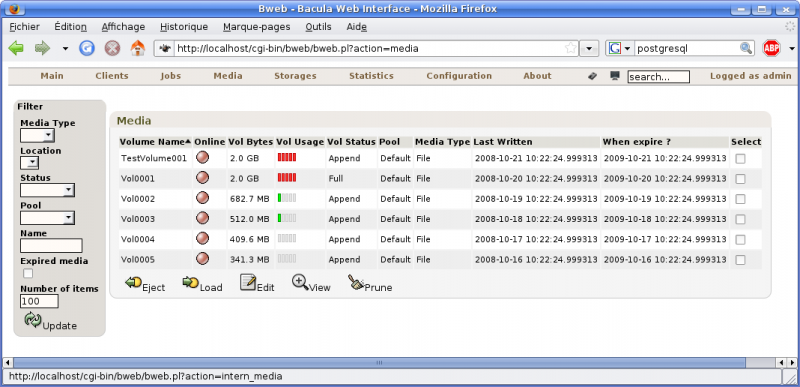Click the Vol Usage bar for Vol0002
This screenshot has height=387, width=800.
coord(287,198)
